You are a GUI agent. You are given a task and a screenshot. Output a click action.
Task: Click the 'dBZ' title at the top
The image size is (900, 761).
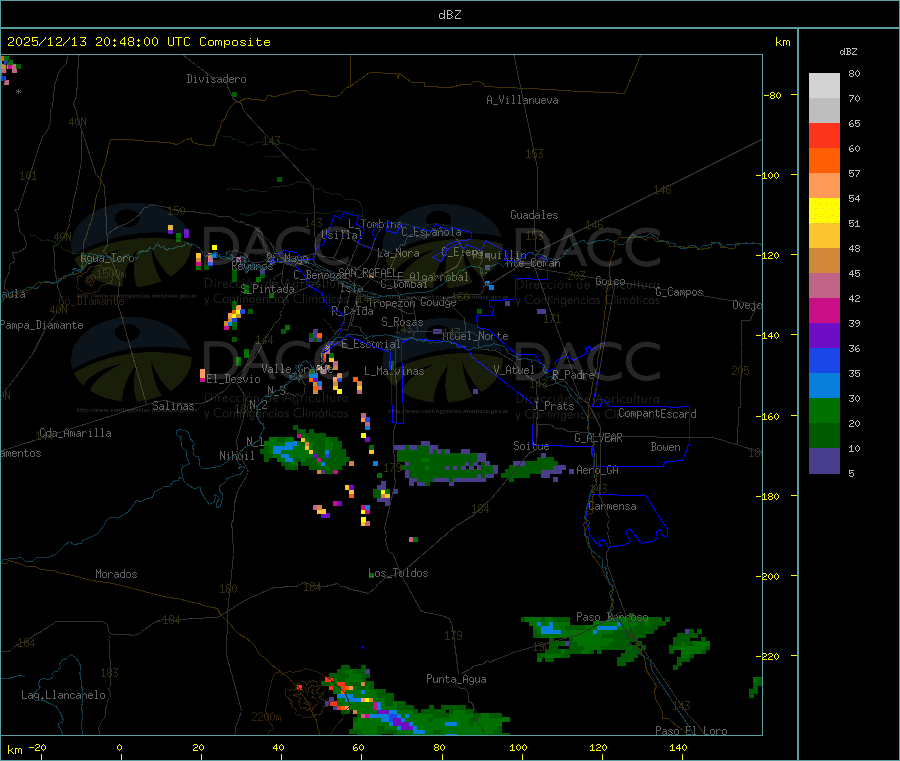449,15
